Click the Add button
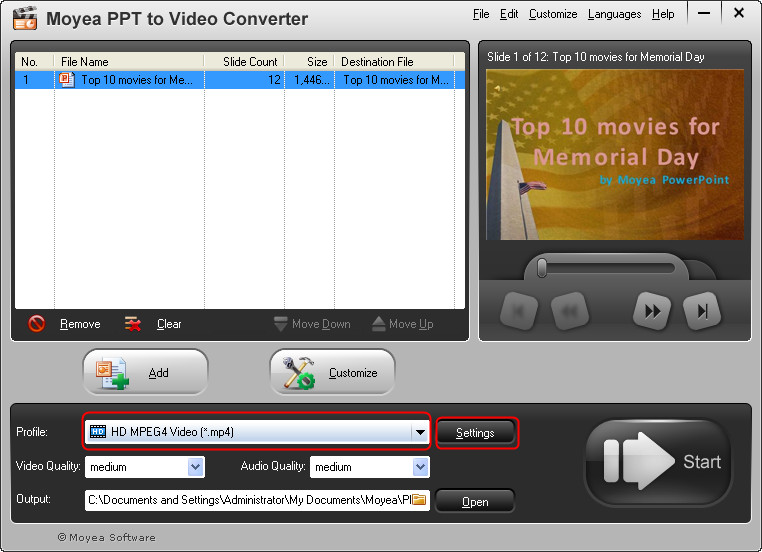The width and height of the screenshot is (762, 552). click(x=146, y=372)
